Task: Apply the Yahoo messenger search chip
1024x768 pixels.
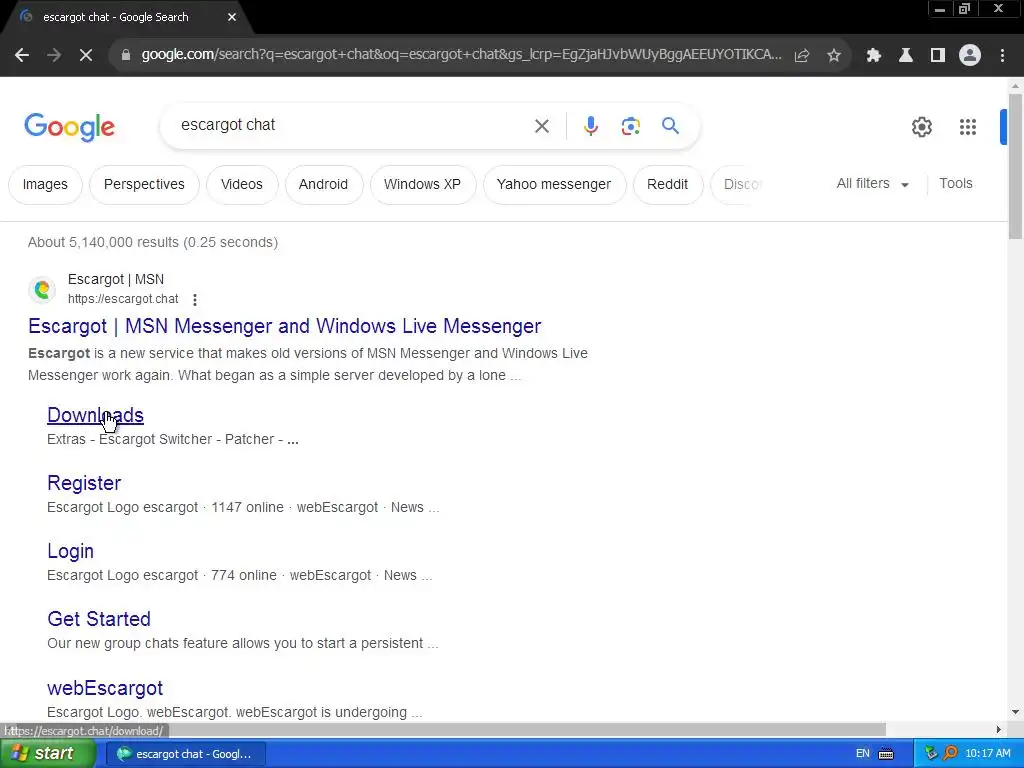Action: click(554, 184)
